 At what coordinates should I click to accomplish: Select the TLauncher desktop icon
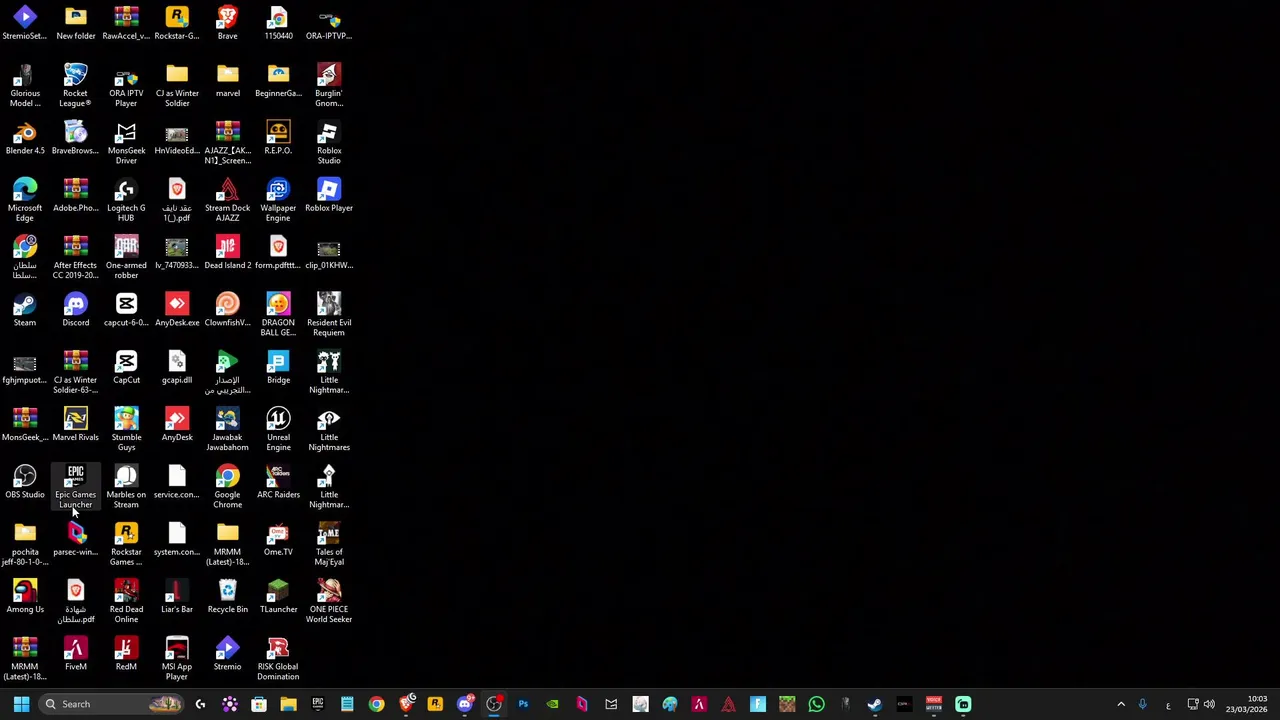coord(278,597)
